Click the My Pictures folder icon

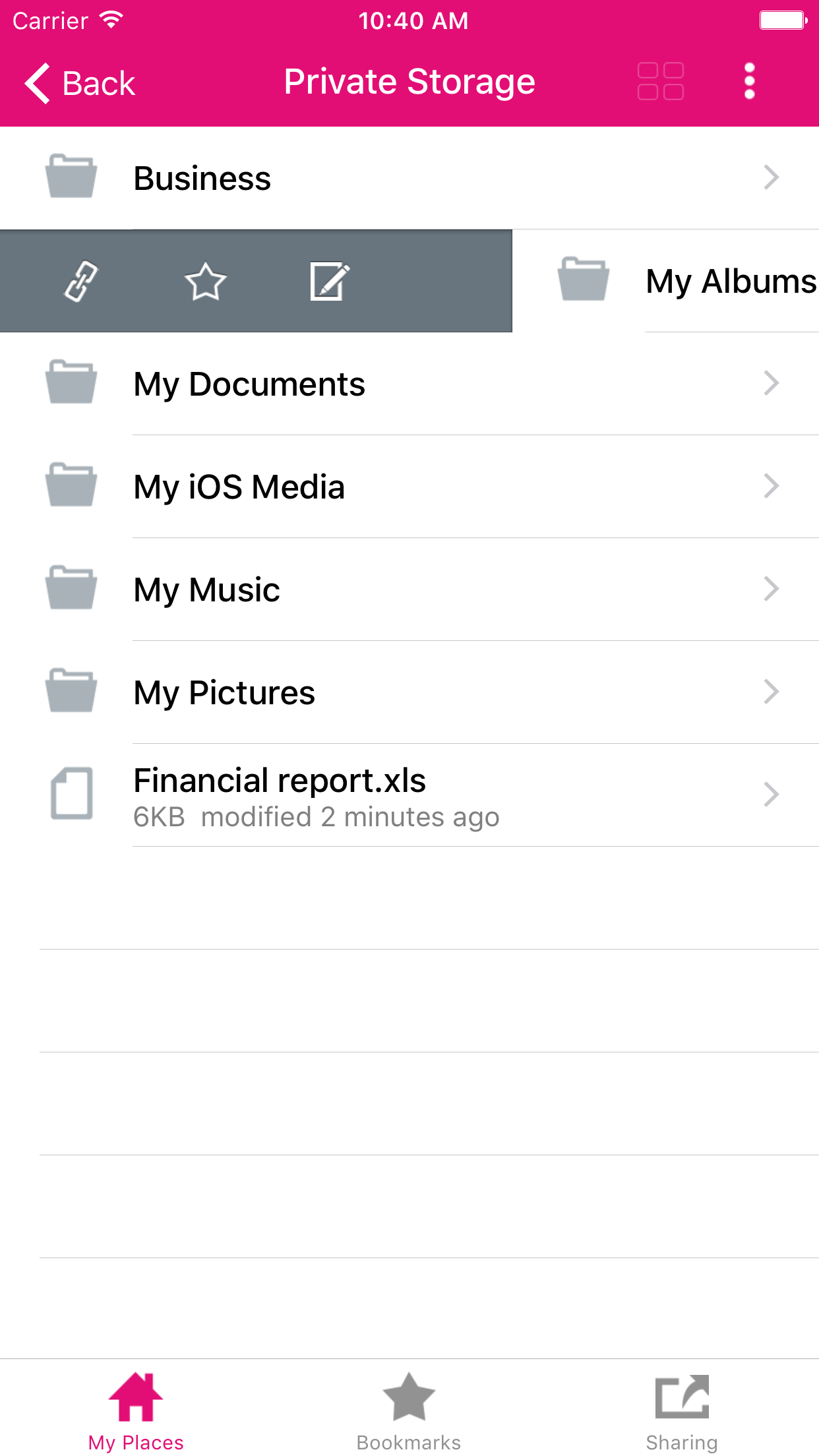(x=71, y=692)
